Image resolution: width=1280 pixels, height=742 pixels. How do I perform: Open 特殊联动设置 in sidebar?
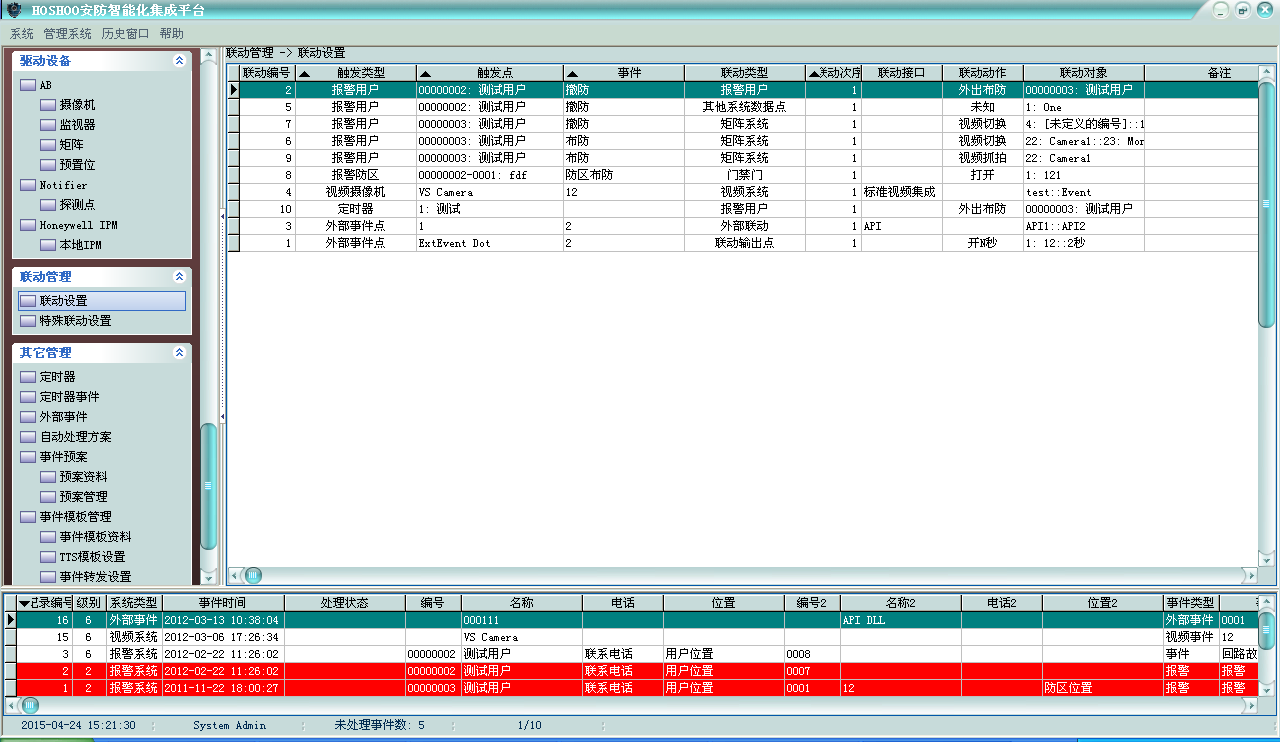[x=75, y=321]
